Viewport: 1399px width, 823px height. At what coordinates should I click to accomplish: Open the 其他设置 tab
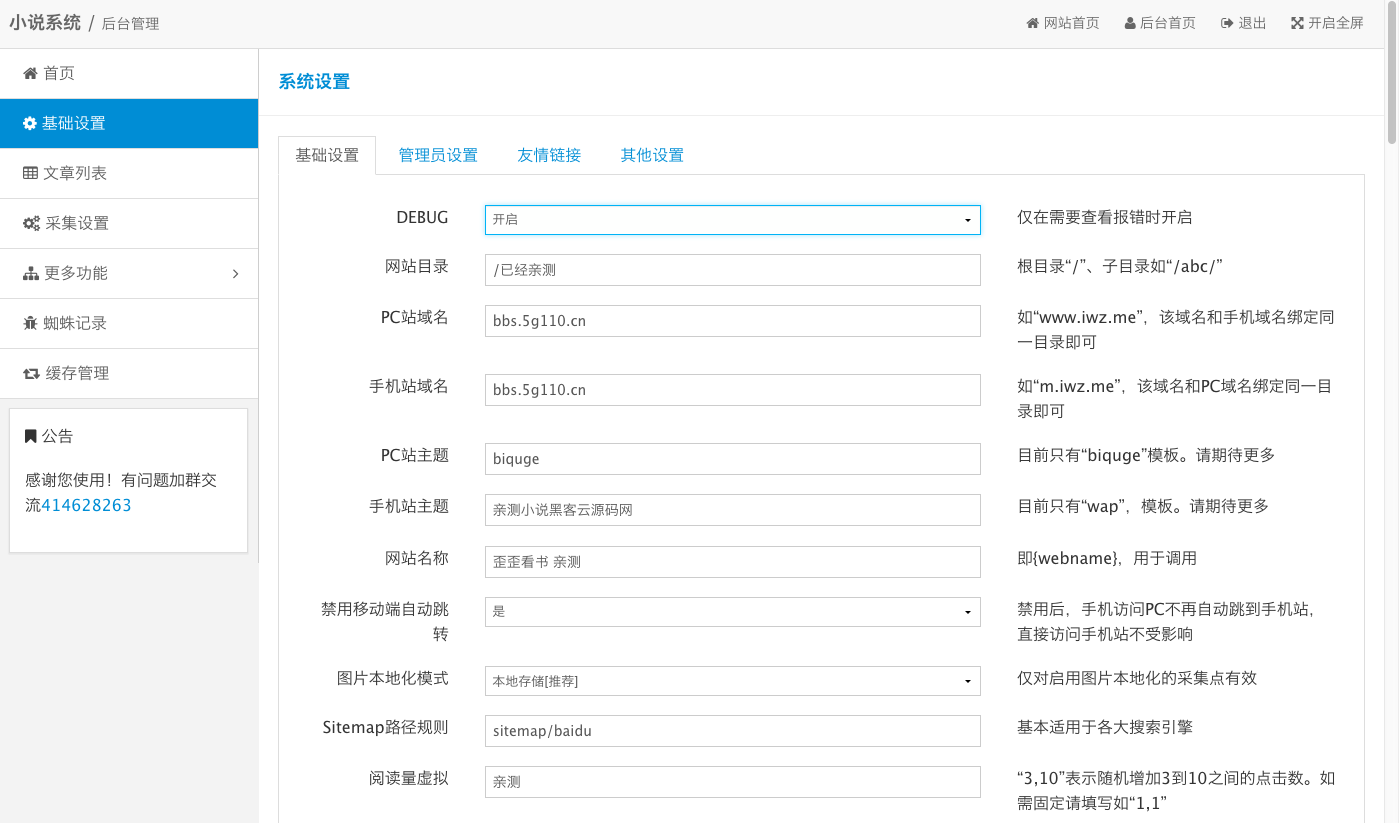click(x=652, y=156)
